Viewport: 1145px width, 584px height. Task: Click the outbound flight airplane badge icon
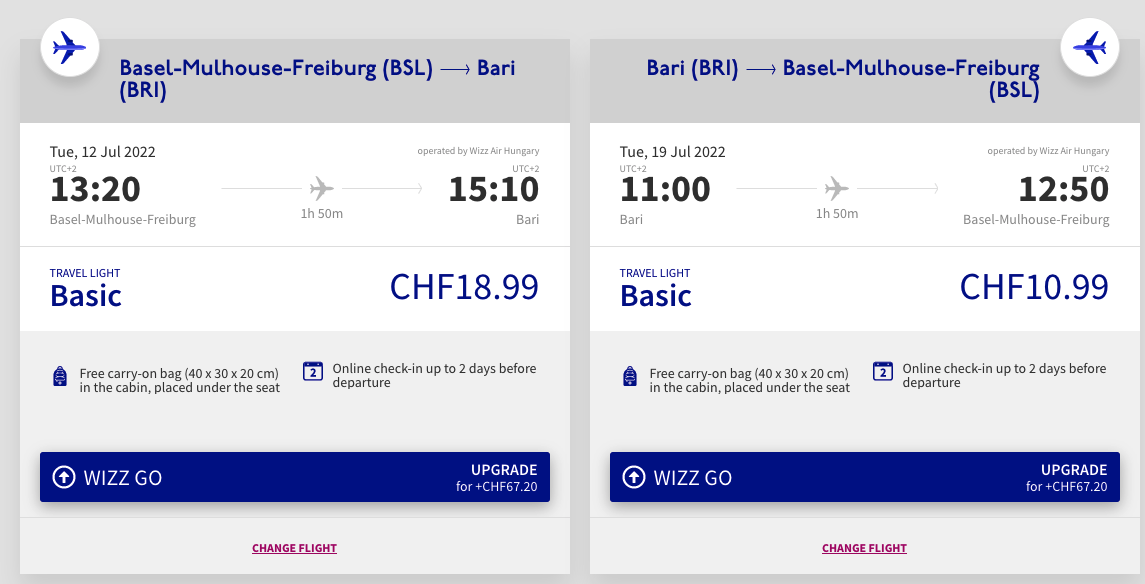point(69,46)
